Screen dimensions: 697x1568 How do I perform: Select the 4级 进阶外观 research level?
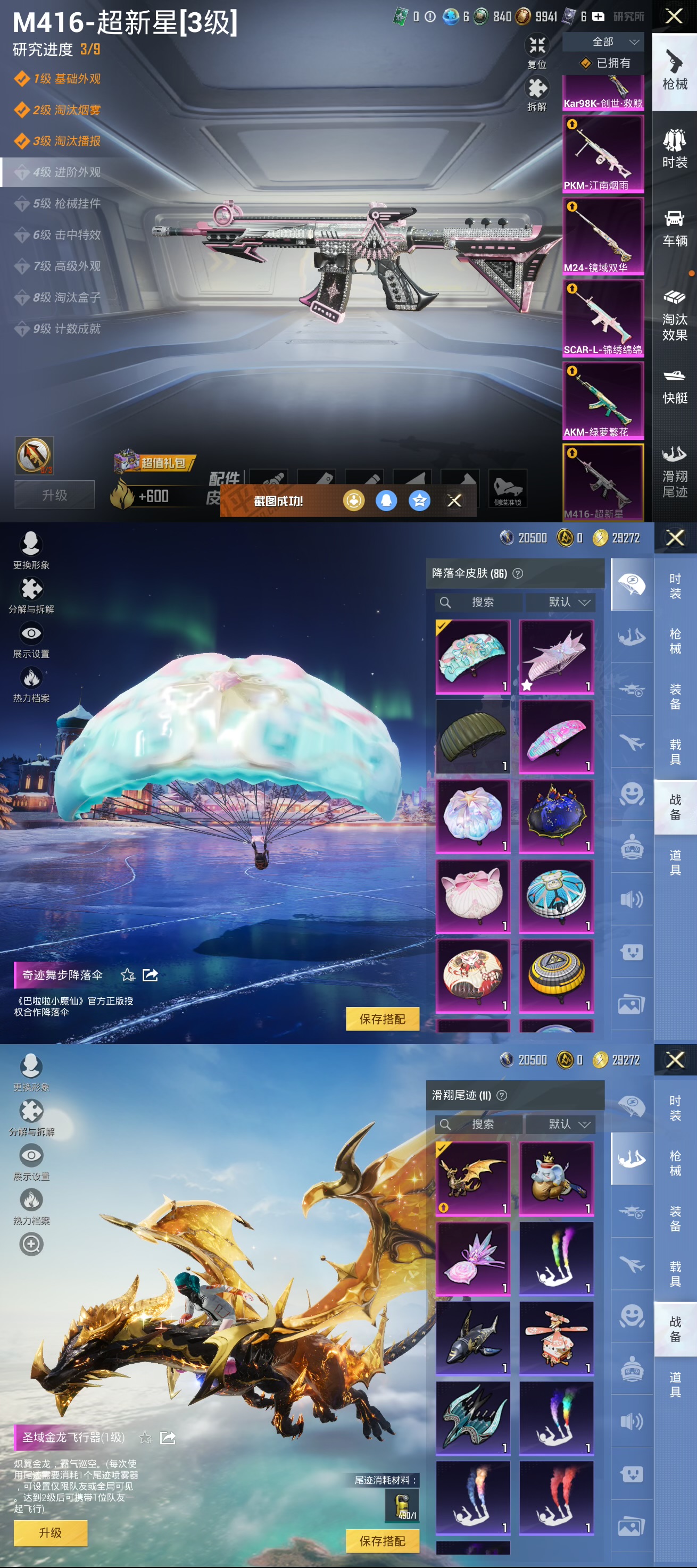(66, 172)
